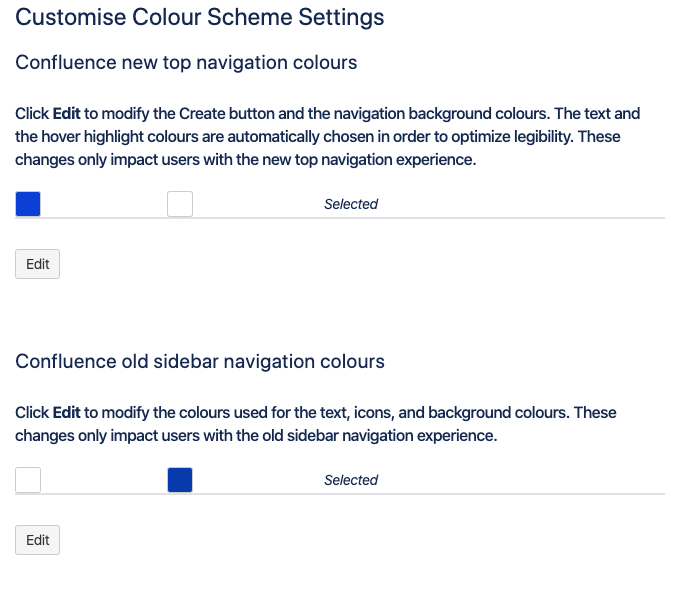Click the Customise Colour Scheme Settings heading

tap(200, 17)
